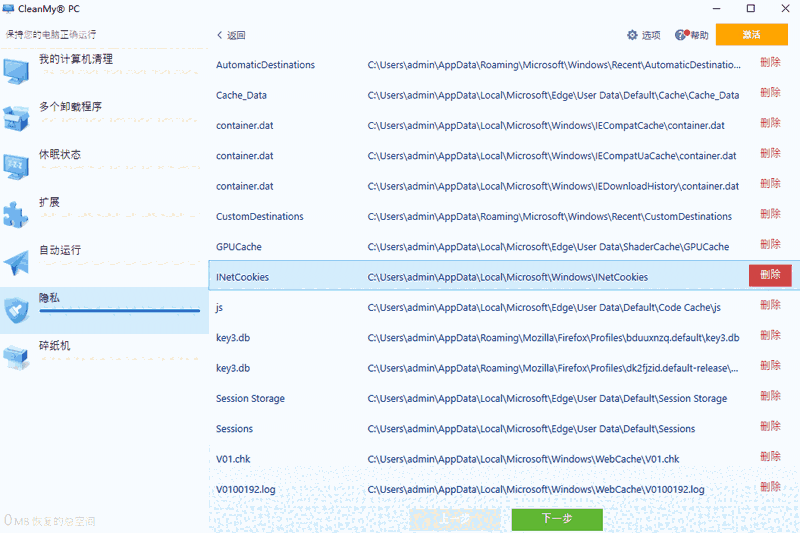Viewport: 800px width, 533px height.
Task: Click the orange 激活 activate button
Action: click(x=752, y=35)
